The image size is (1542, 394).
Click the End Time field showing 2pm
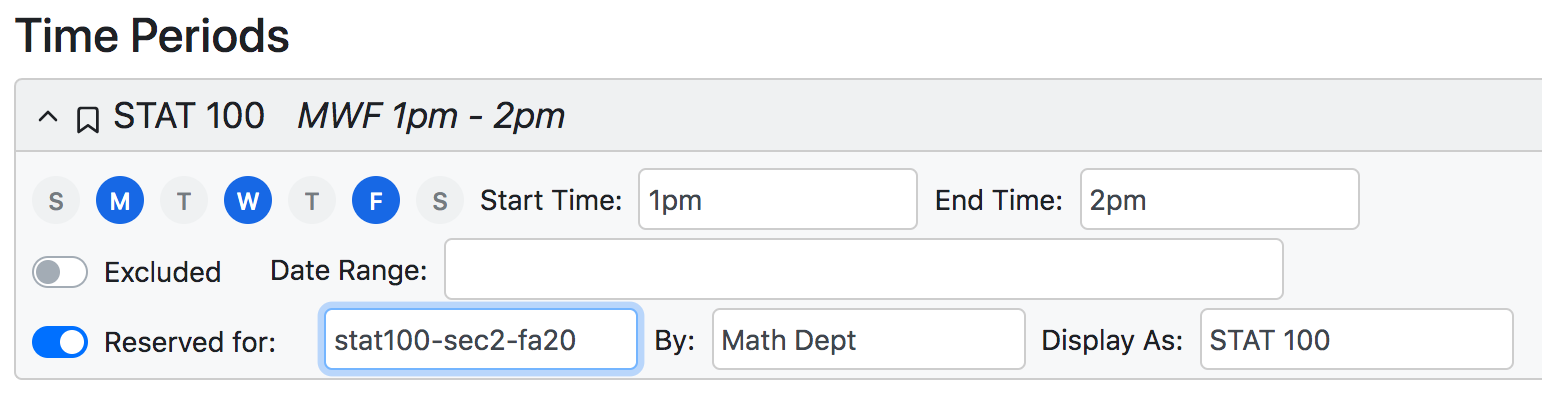[x=1220, y=199]
